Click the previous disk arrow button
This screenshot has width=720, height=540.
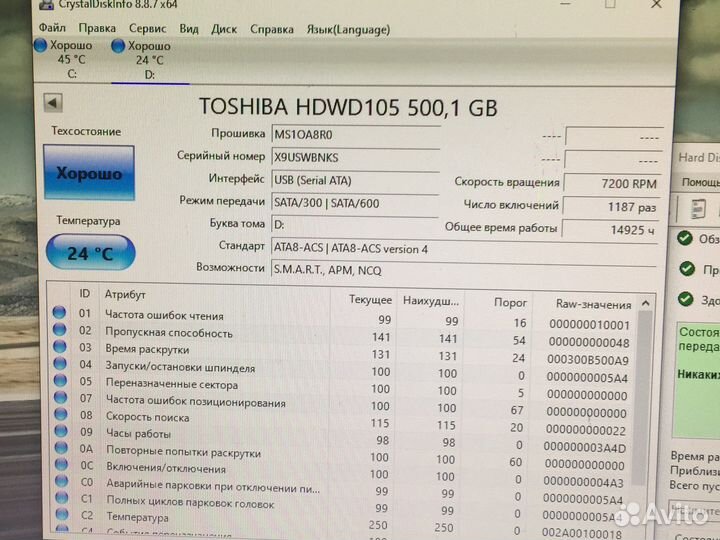pos(53,103)
